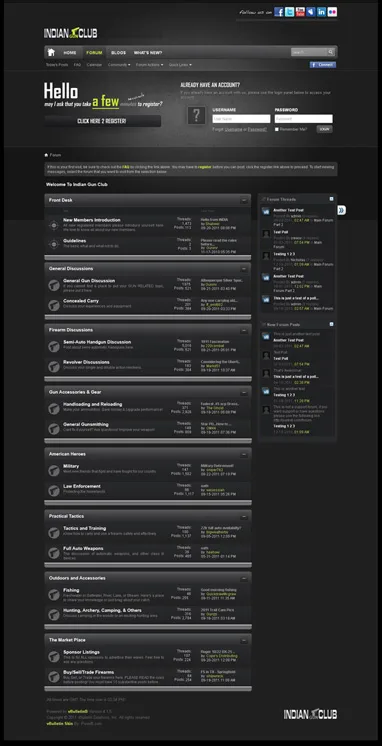This screenshot has height=746, width=382.
Task: Open the Forgot Password link
Action: click(x=257, y=129)
